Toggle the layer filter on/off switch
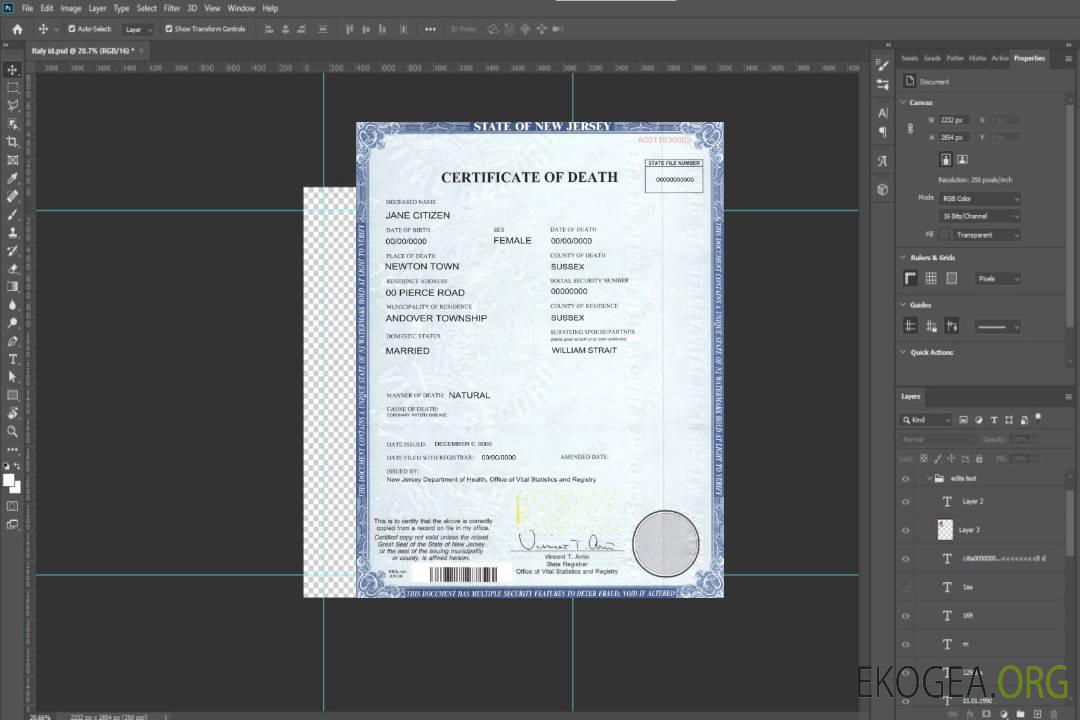This screenshot has width=1080, height=720. (1038, 418)
